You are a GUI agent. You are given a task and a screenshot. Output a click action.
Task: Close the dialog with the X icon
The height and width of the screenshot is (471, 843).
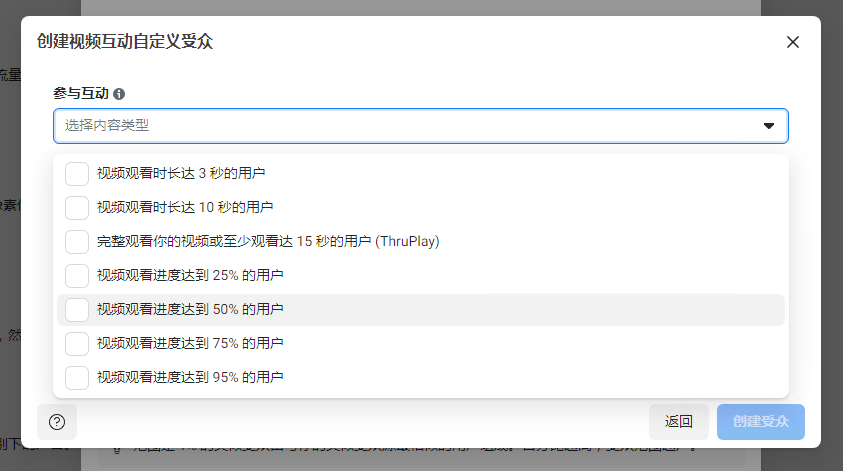coord(792,42)
